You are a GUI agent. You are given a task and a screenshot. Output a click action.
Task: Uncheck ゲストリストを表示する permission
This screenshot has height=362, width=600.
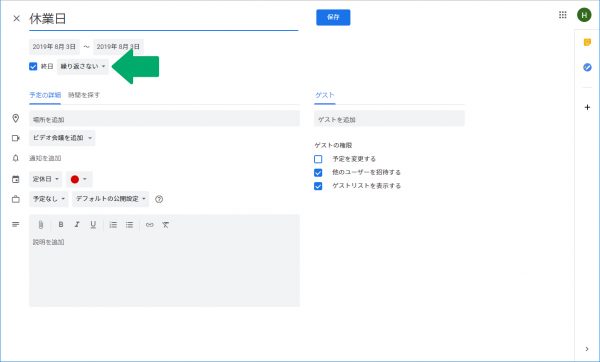(318, 186)
